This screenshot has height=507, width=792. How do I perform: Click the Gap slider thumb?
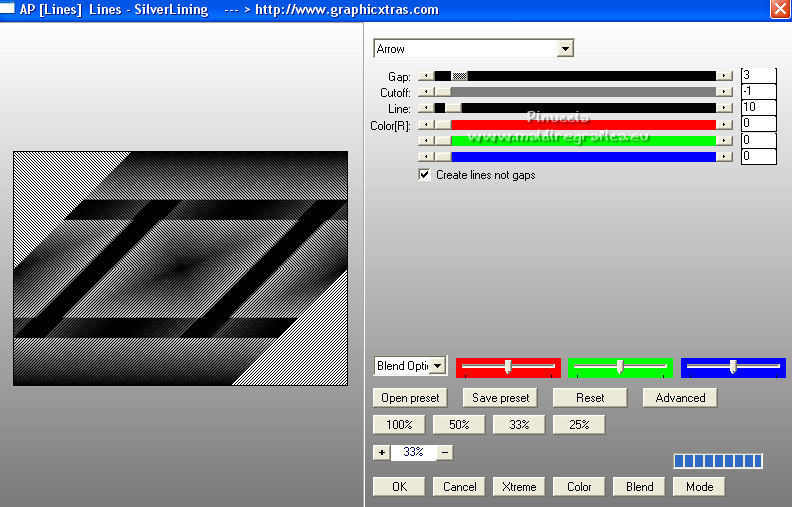[459, 76]
